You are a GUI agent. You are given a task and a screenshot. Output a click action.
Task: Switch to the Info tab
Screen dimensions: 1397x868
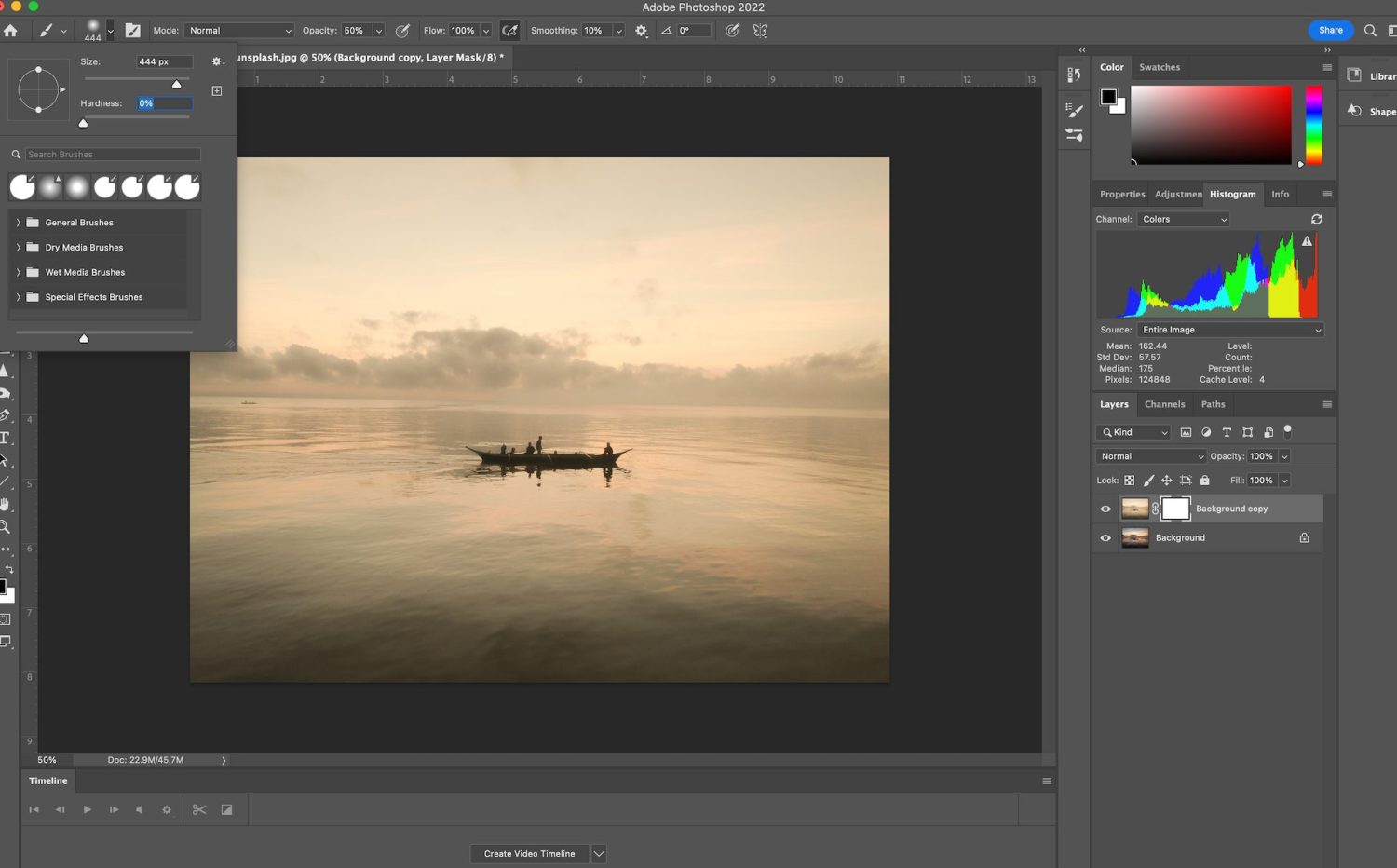point(1281,194)
